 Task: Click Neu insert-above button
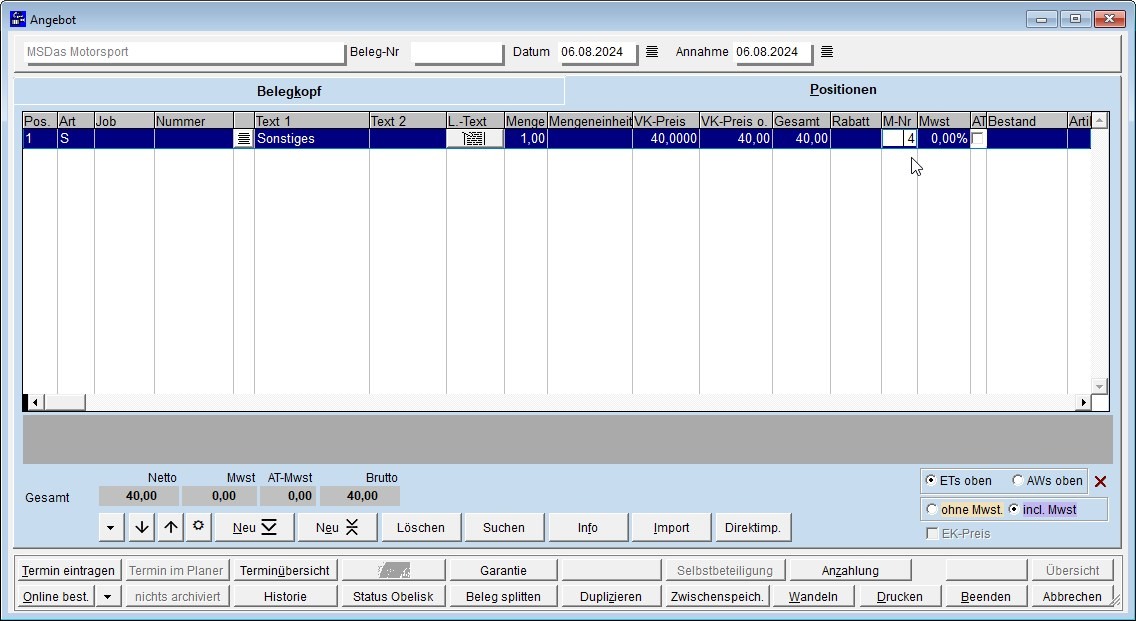(337, 528)
